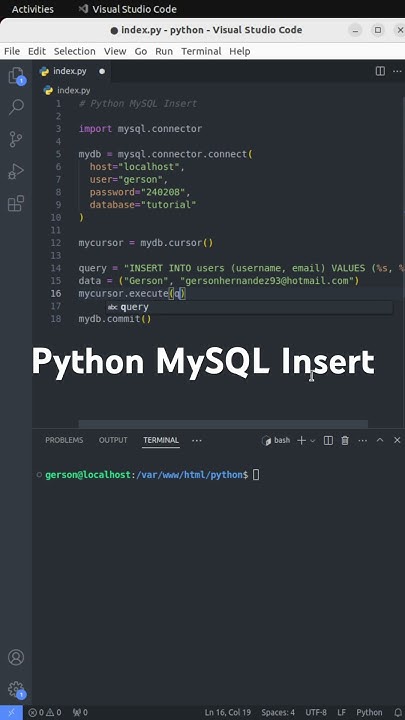This screenshot has width=405, height=720.
Task: Open the Selection menu
Action: point(74,51)
